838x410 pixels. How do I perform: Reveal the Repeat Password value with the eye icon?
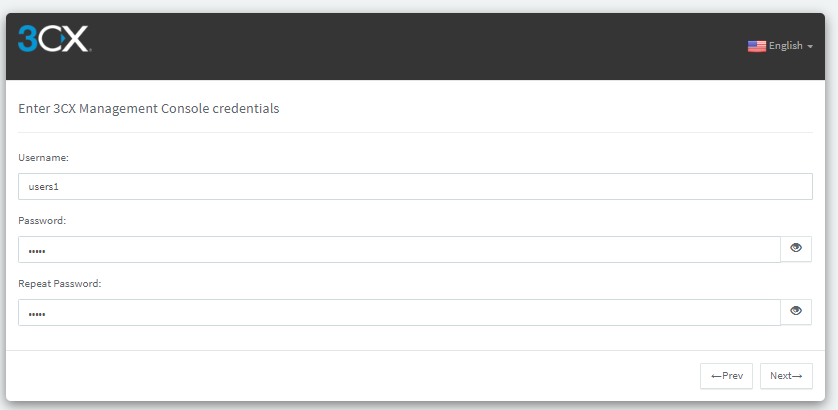pyautogui.click(x=796, y=311)
